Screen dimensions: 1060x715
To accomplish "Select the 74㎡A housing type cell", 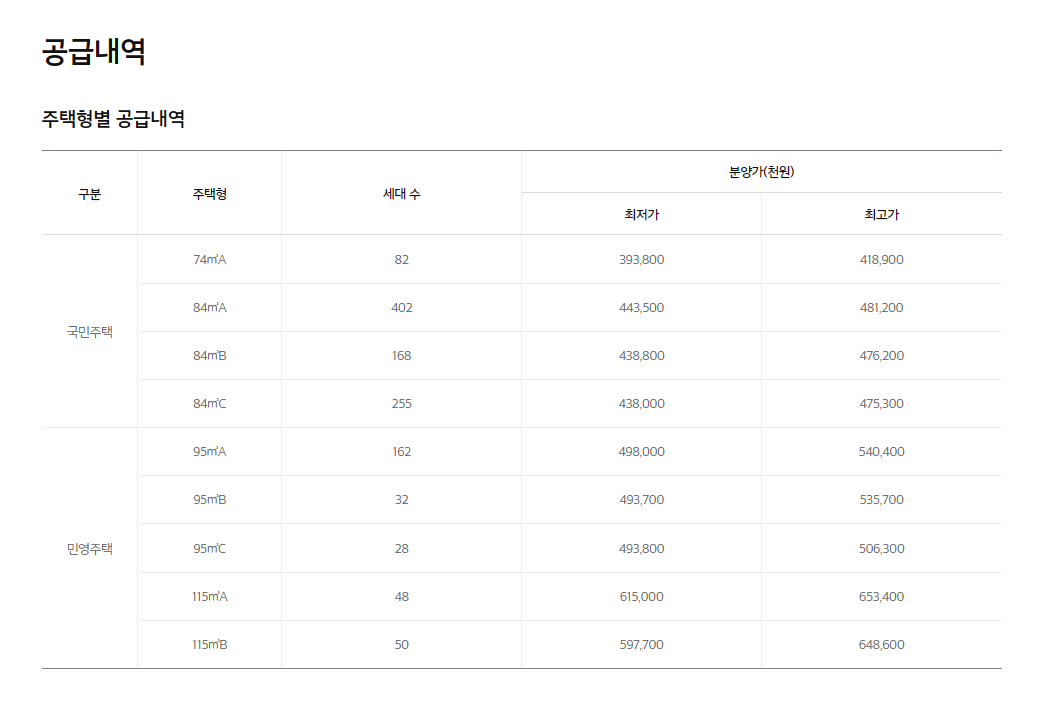I will point(209,259).
